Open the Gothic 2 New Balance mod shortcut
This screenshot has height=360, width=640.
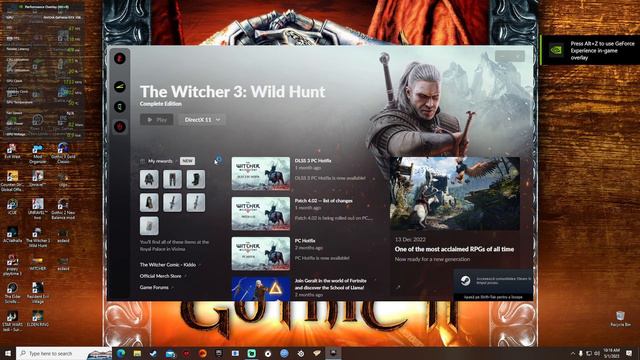click(x=63, y=209)
